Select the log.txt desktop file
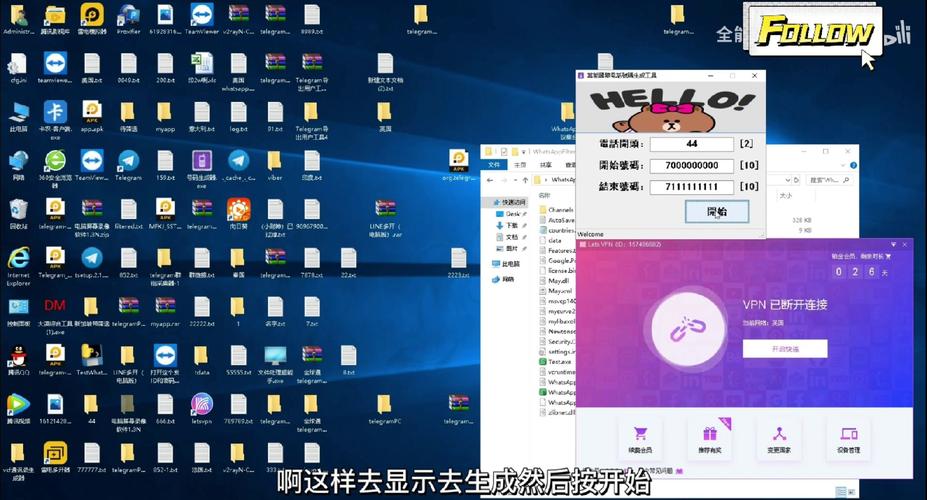The image size is (927, 500). click(x=239, y=117)
